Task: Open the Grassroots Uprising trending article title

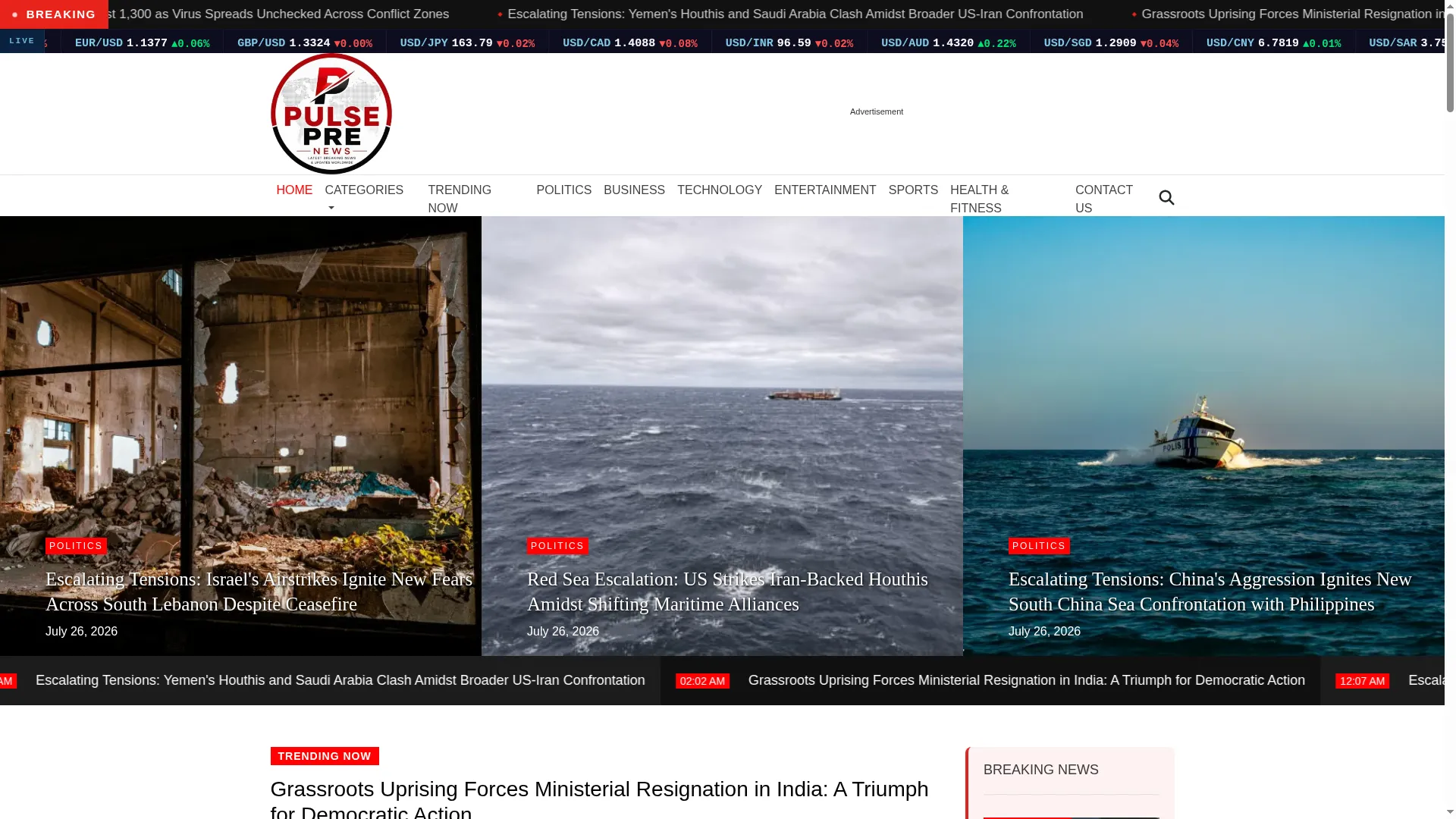Action: click(599, 799)
